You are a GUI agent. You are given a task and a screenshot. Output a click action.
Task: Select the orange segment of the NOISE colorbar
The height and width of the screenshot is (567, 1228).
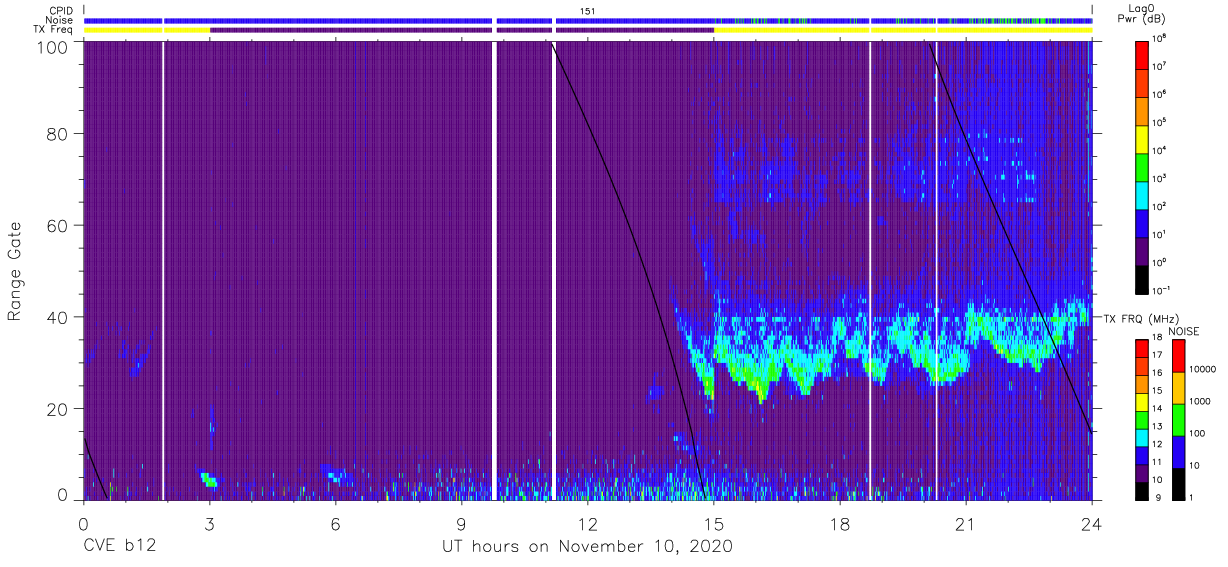point(1181,388)
